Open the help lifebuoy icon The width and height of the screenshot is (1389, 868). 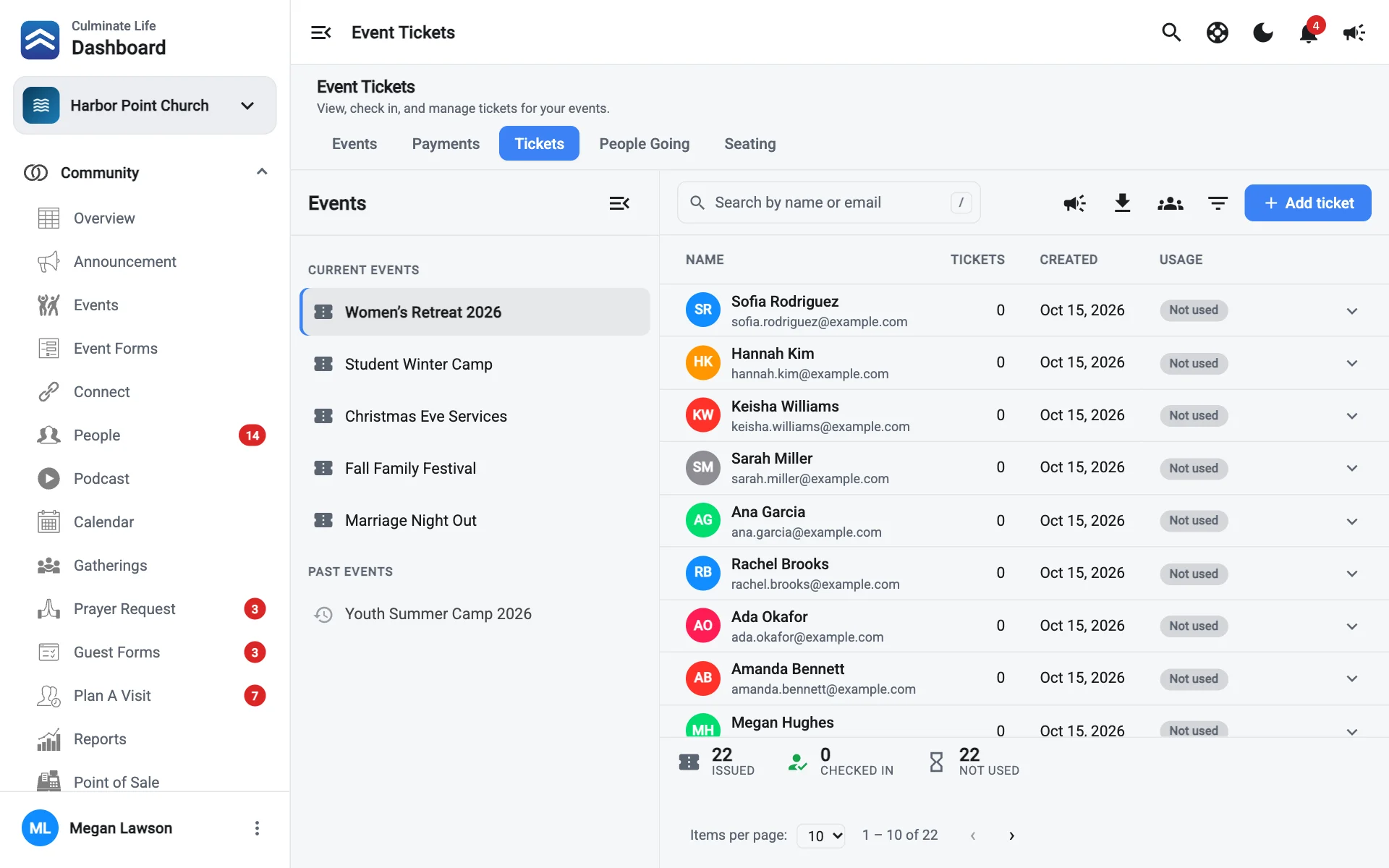(x=1217, y=33)
